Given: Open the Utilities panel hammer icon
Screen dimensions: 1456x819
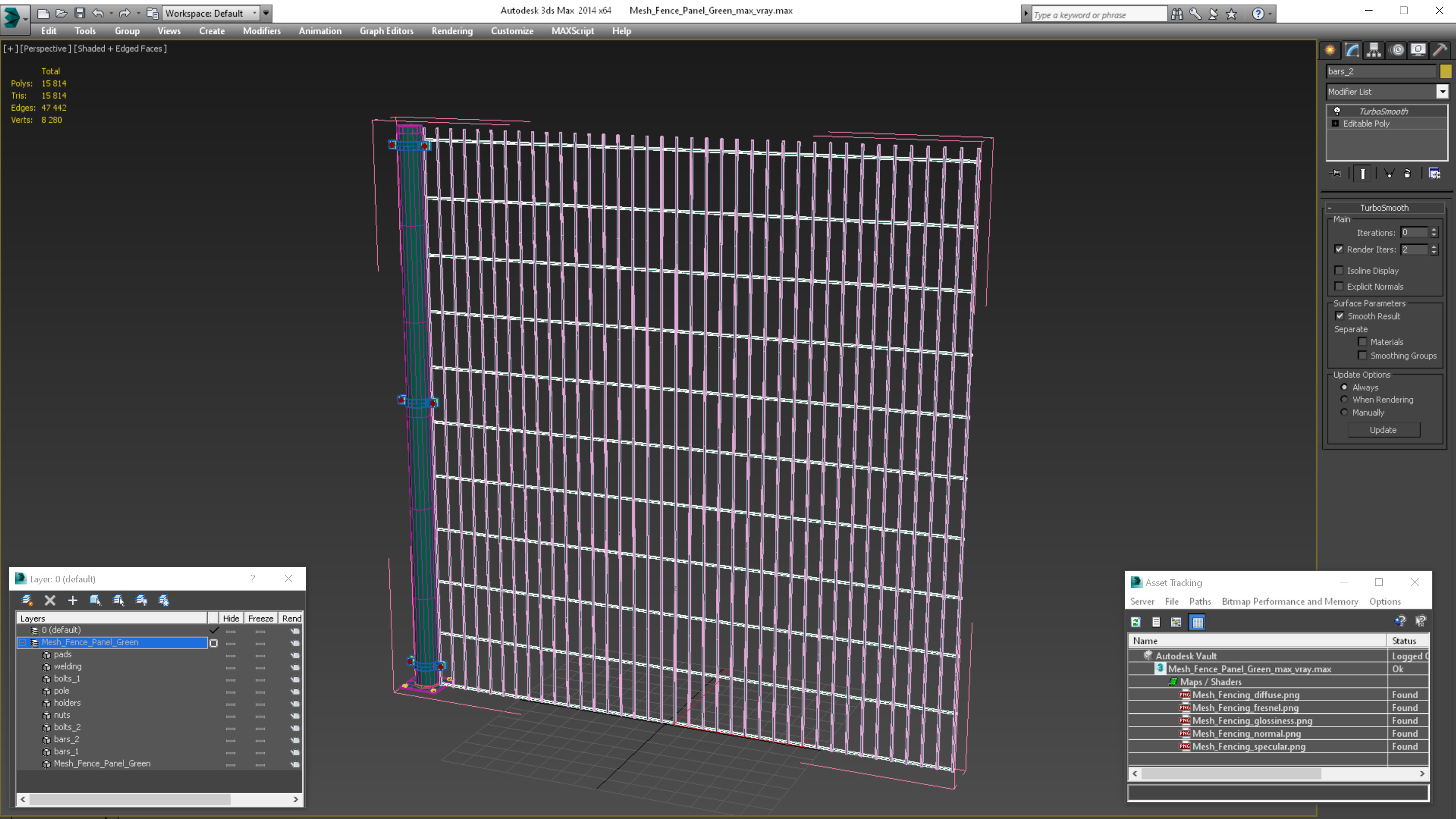Looking at the screenshot, I should point(1440,51).
